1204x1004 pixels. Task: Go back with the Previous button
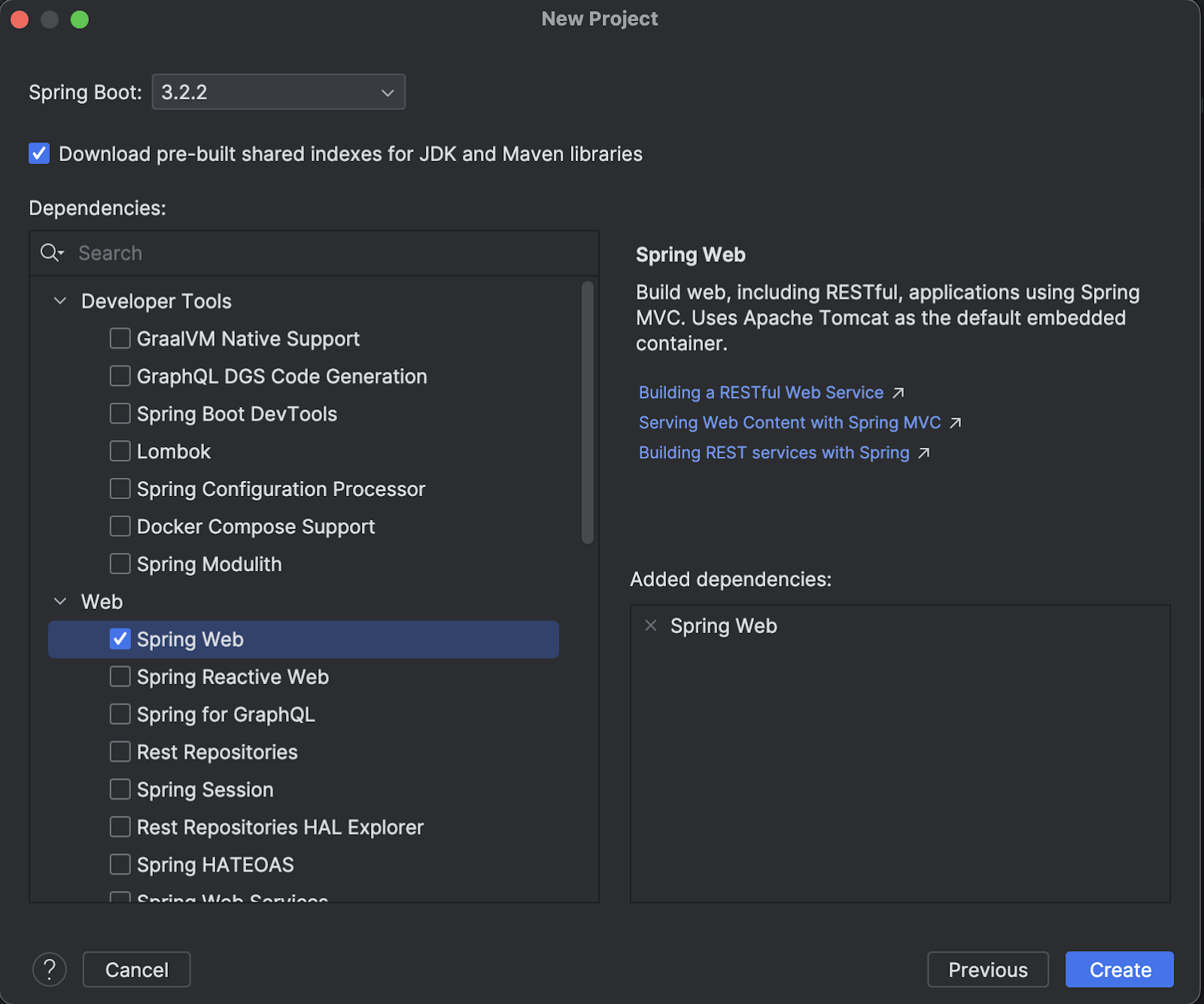[988, 969]
